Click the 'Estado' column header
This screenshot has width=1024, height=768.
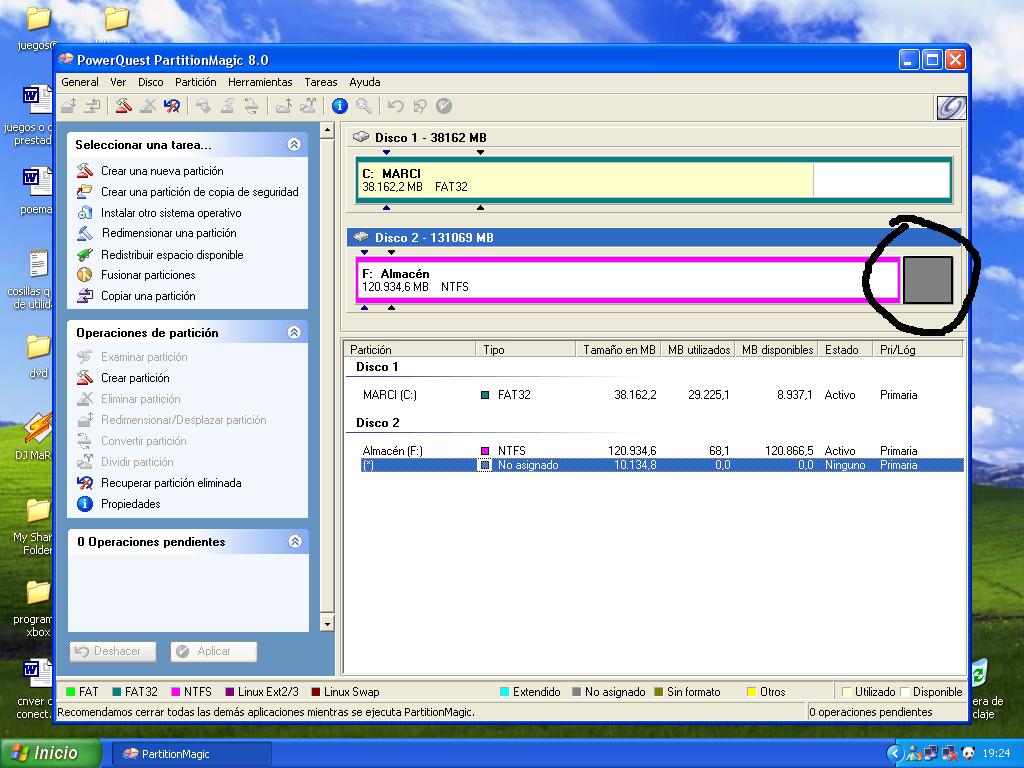[846, 350]
